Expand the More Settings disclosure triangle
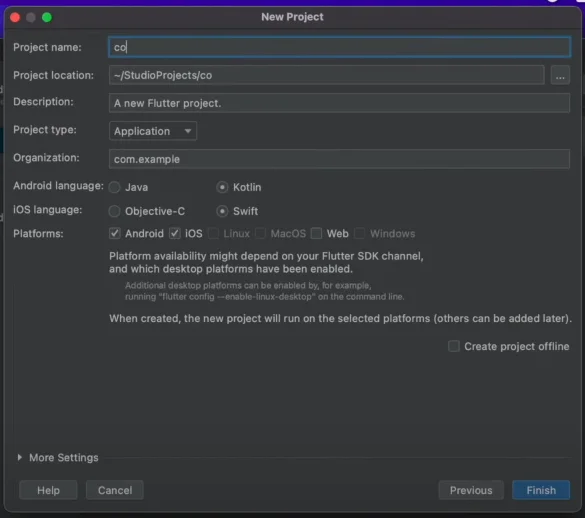Screen dimensions: 585x518 [20, 457]
